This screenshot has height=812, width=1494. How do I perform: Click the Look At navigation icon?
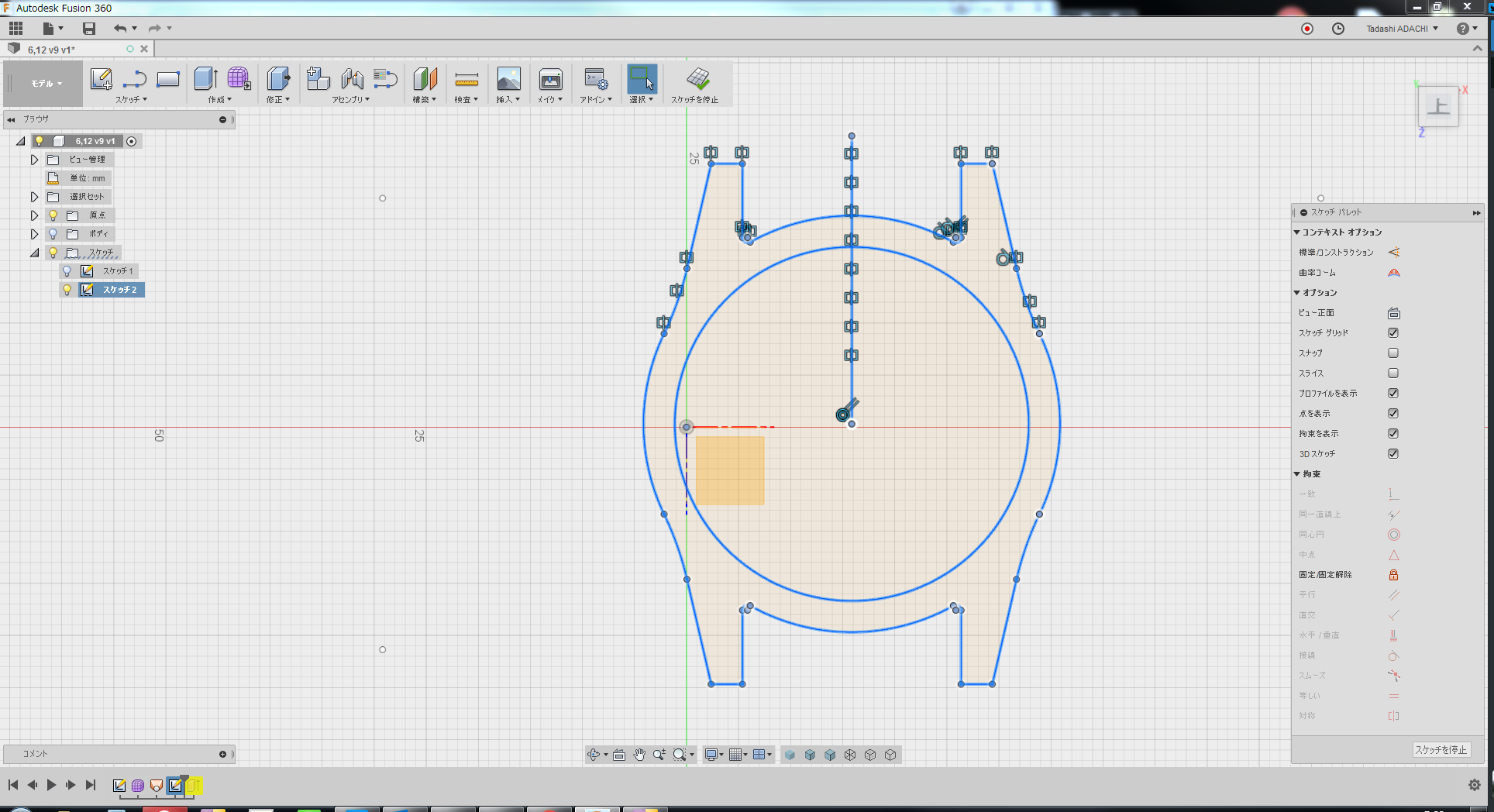pyautogui.click(x=619, y=755)
